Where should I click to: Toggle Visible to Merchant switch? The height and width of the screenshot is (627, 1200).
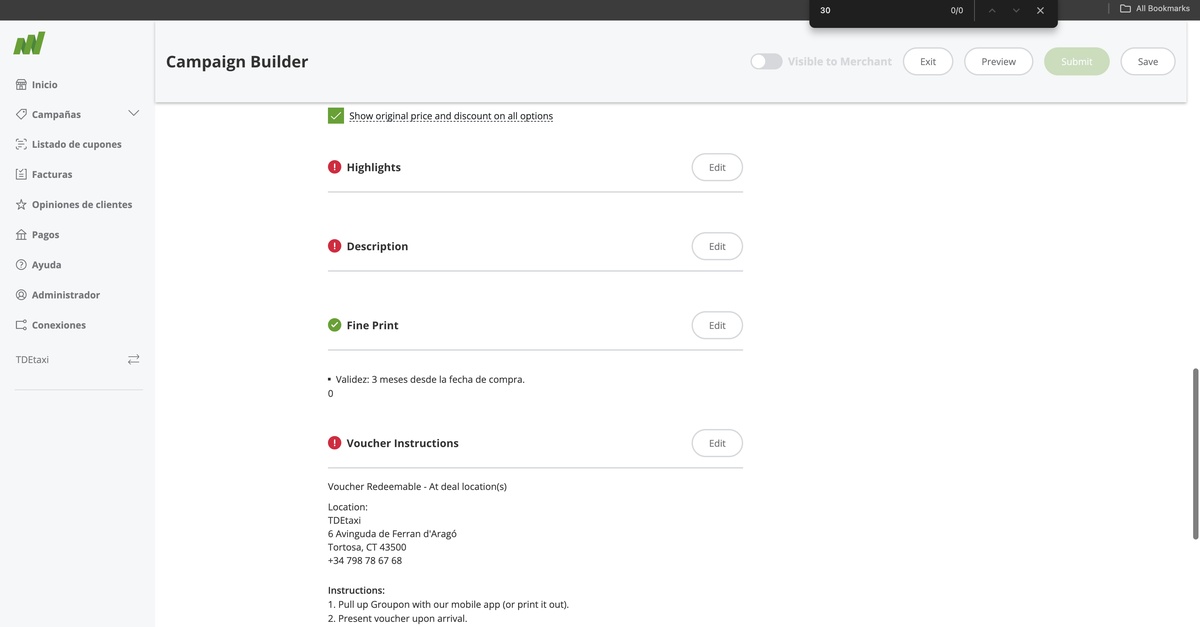pyautogui.click(x=766, y=61)
